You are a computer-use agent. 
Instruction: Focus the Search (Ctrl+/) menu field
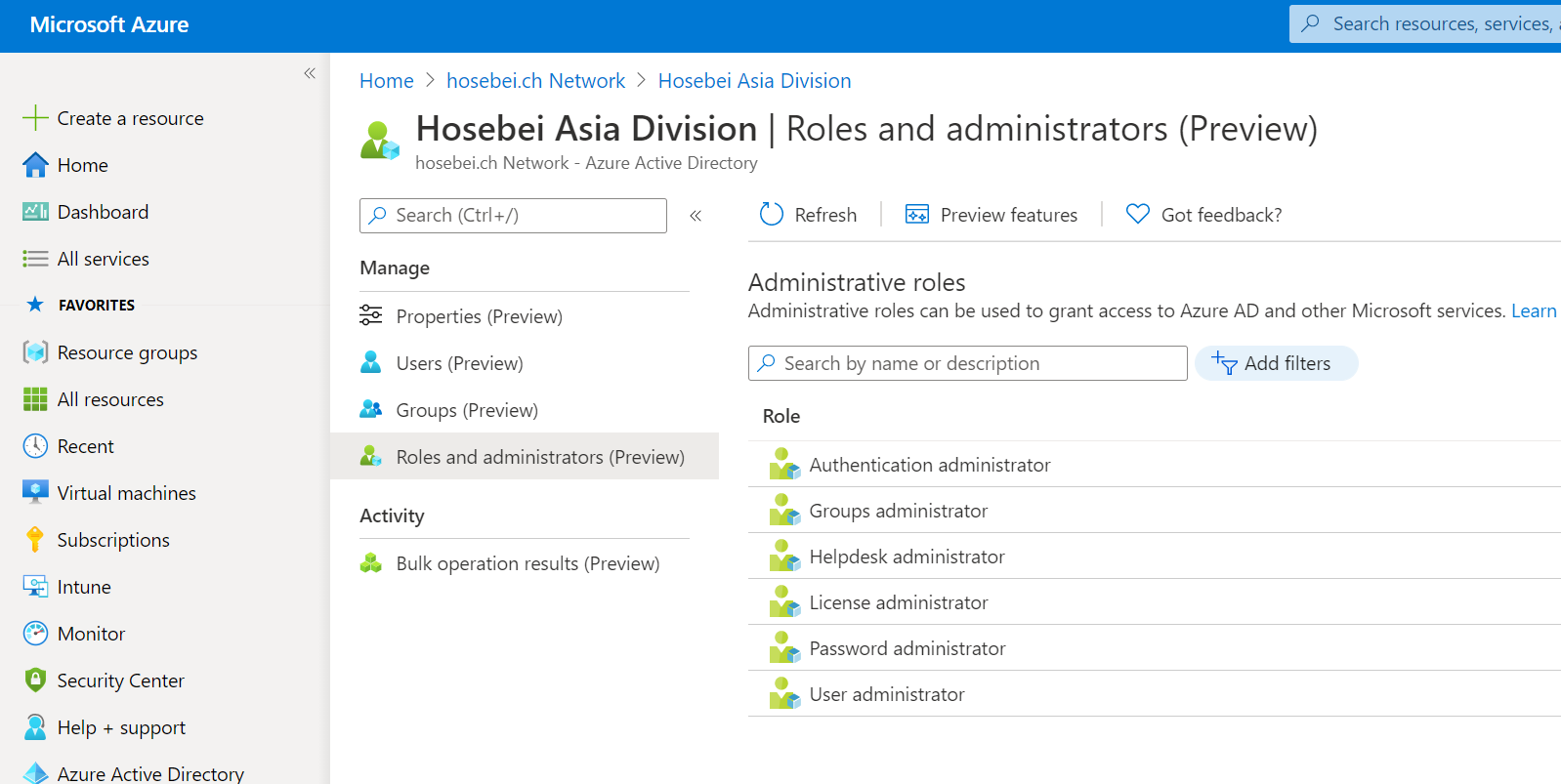click(x=513, y=216)
